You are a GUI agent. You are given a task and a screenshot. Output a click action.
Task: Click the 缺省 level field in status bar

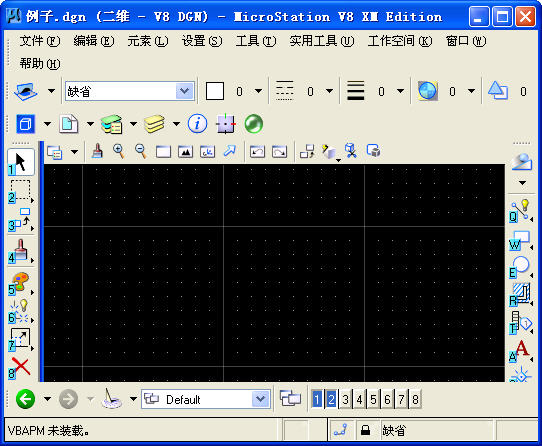(437, 430)
